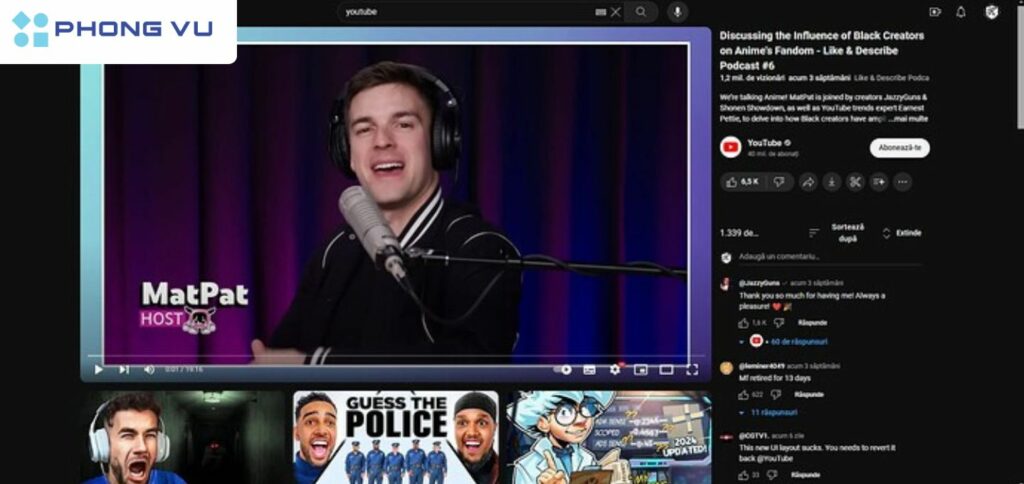Screen dimensions: 1024x484
Task: Reply to the @OSTV1 comment
Action: 805,475
